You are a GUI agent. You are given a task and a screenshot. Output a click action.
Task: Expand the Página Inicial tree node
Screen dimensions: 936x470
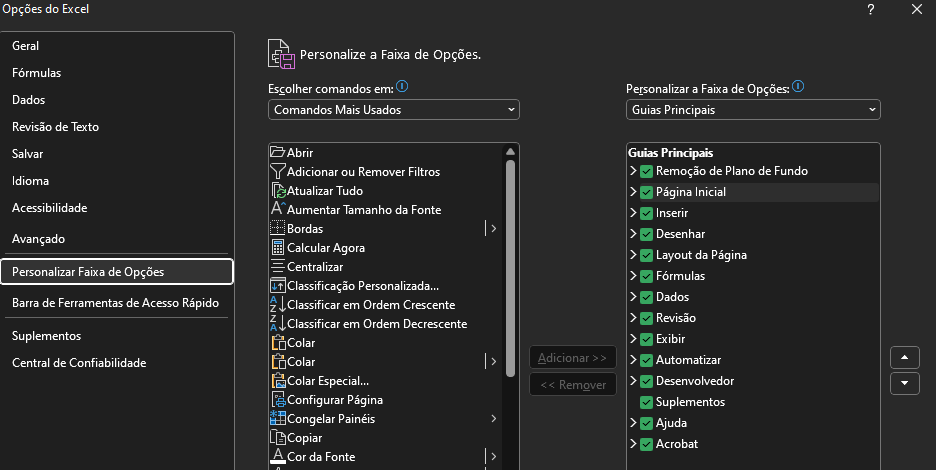click(x=633, y=192)
